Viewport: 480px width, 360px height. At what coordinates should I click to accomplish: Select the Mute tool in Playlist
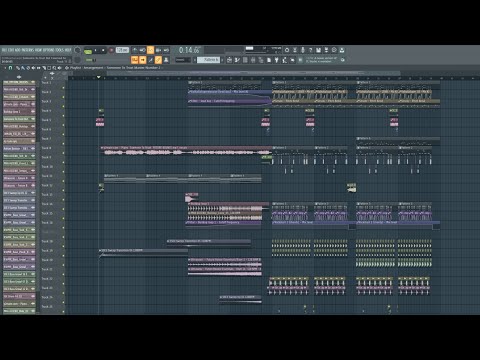[x=33, y=68]
